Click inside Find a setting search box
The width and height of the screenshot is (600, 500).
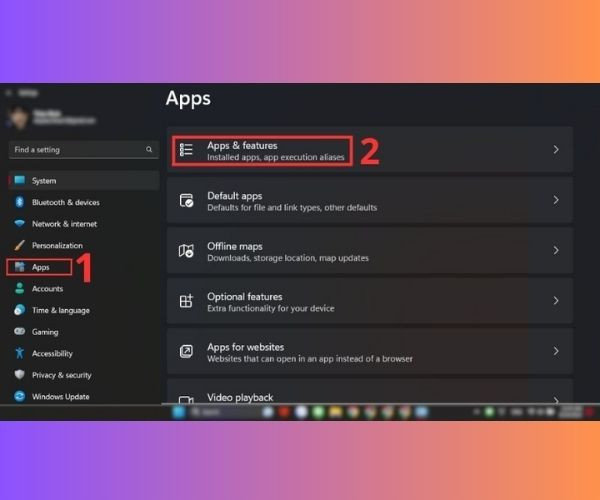click(84, 150)
